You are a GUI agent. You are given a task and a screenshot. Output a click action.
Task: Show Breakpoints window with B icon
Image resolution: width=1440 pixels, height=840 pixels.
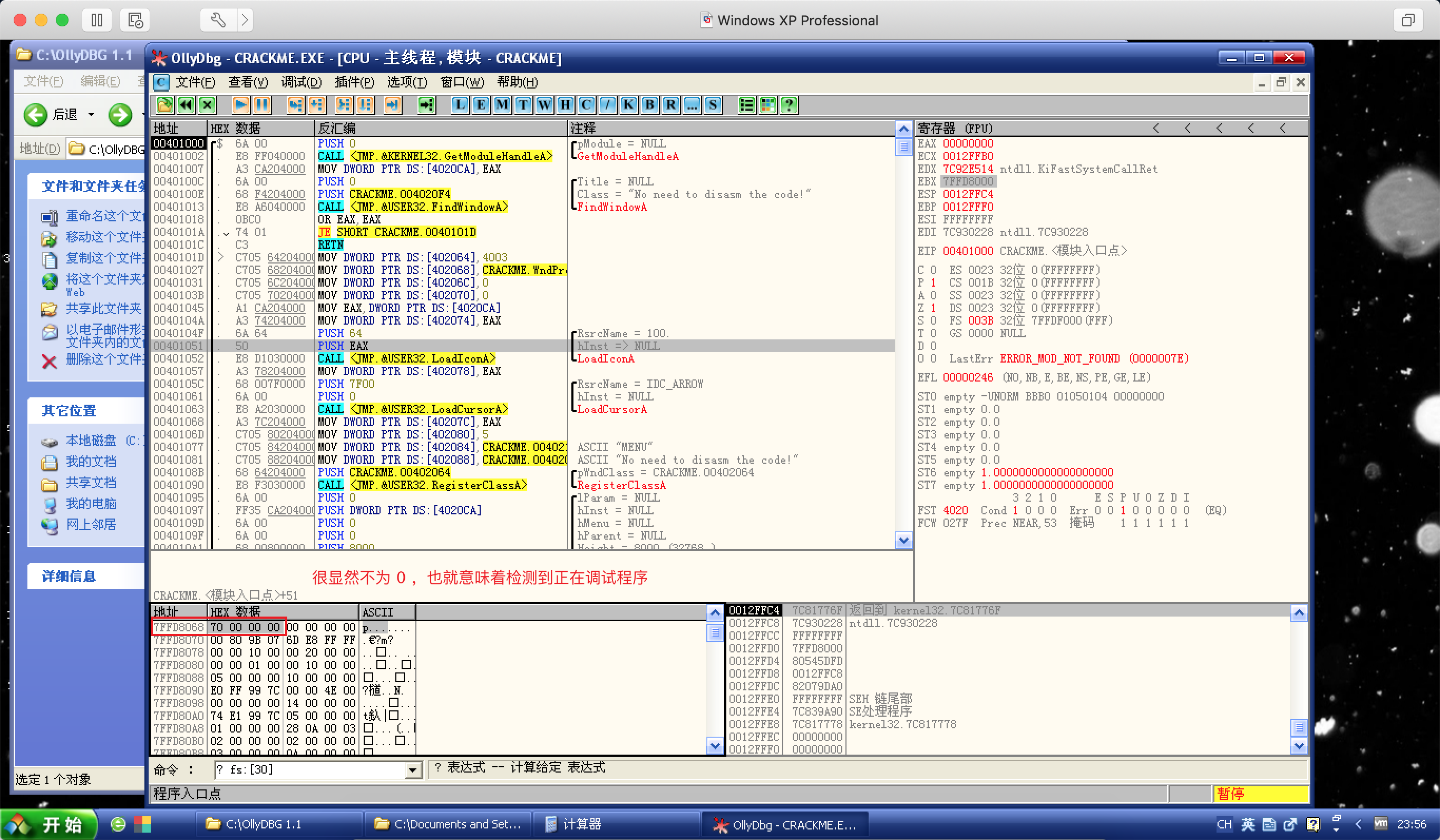(649, 104)
